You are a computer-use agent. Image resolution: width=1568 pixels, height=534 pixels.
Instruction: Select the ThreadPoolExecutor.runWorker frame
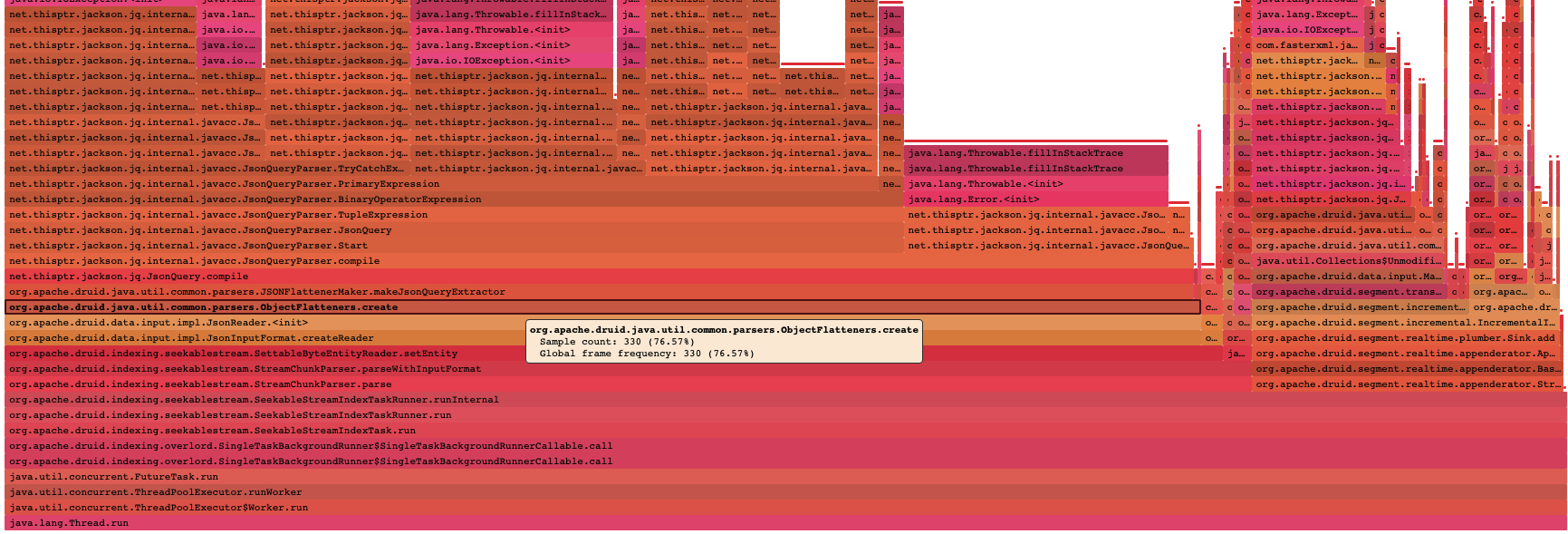[x=785, y=492]
